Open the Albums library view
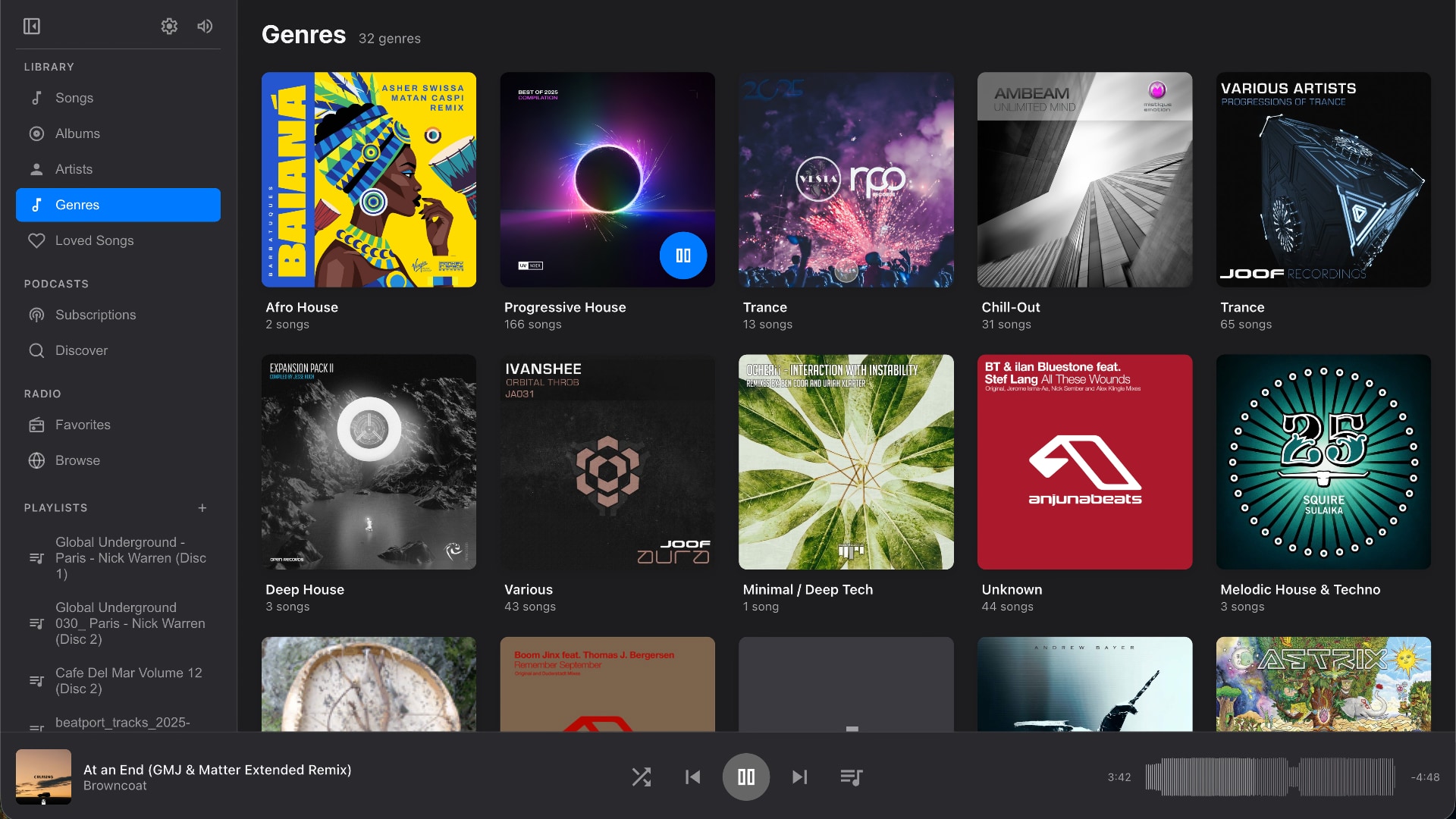This screenshot has width=1456, height=819. tap(118, 133)
